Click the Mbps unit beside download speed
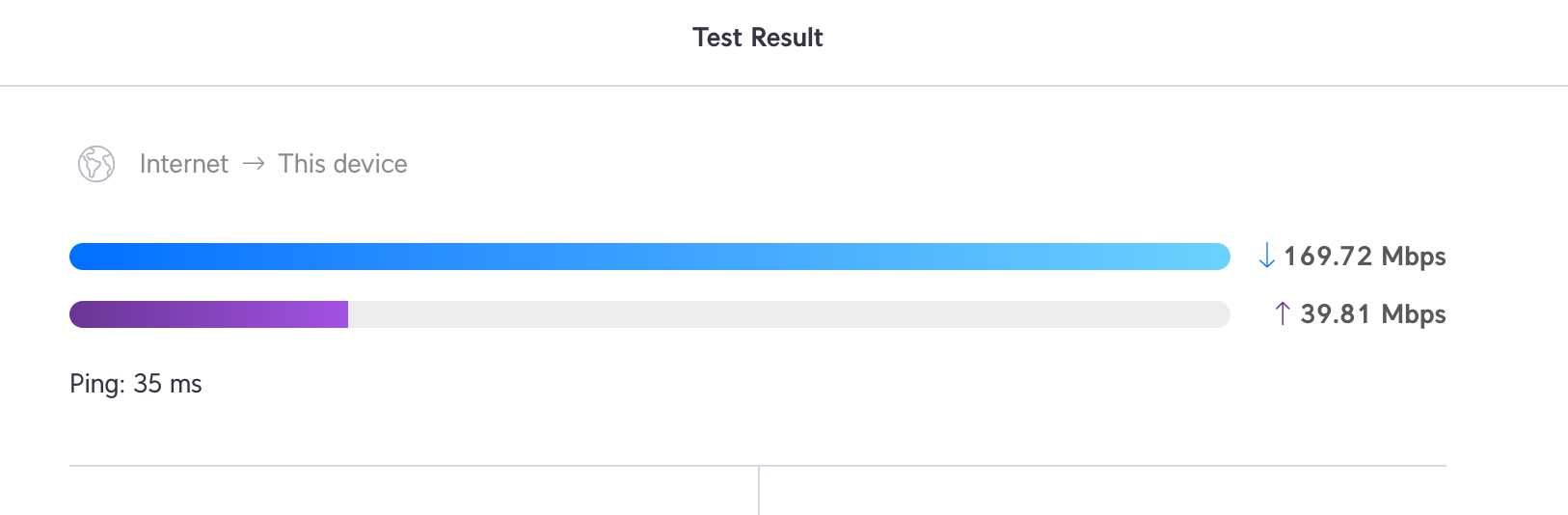 click(1414, 257)
